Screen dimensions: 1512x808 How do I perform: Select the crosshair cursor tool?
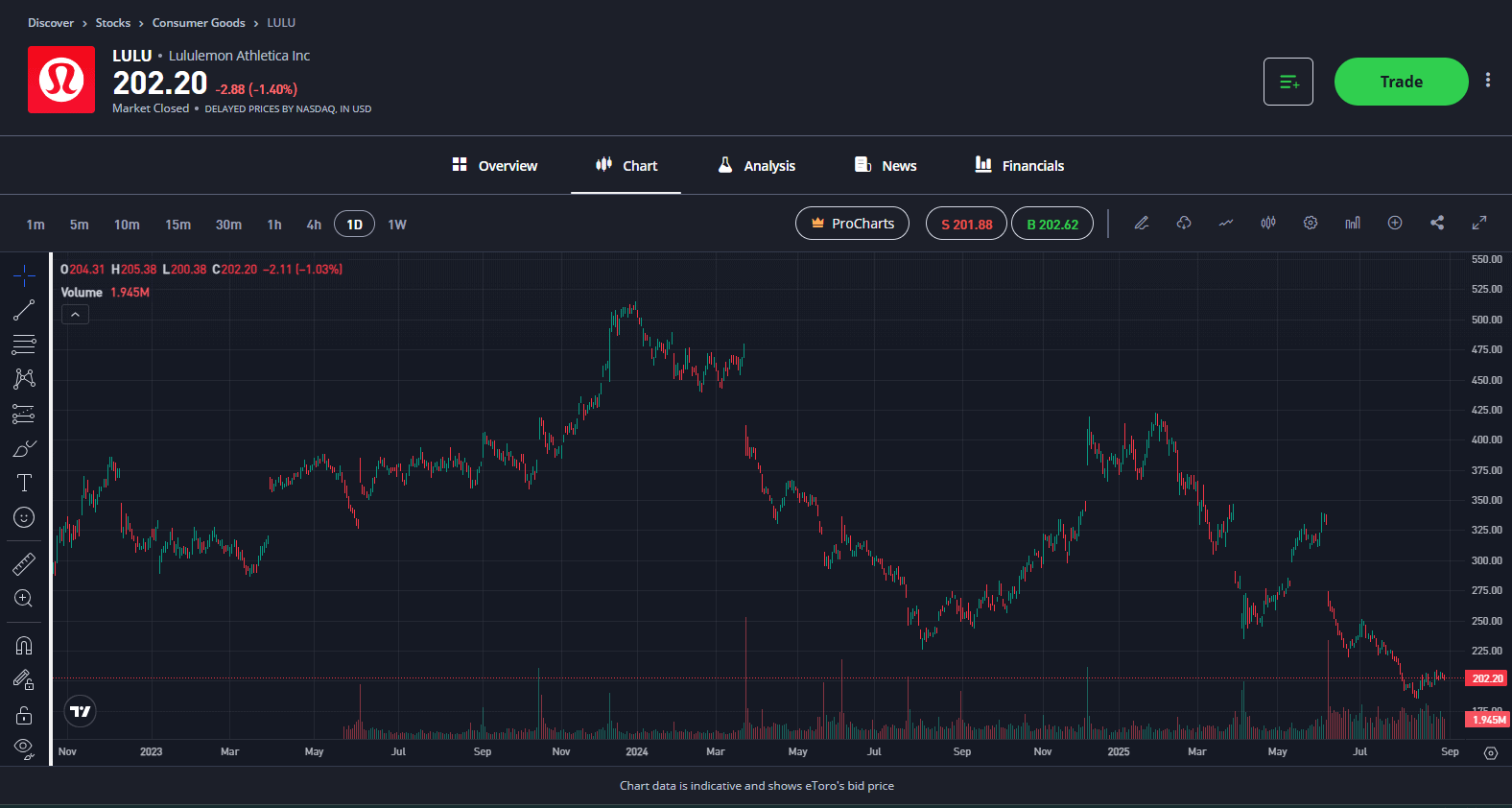point(24,276)
